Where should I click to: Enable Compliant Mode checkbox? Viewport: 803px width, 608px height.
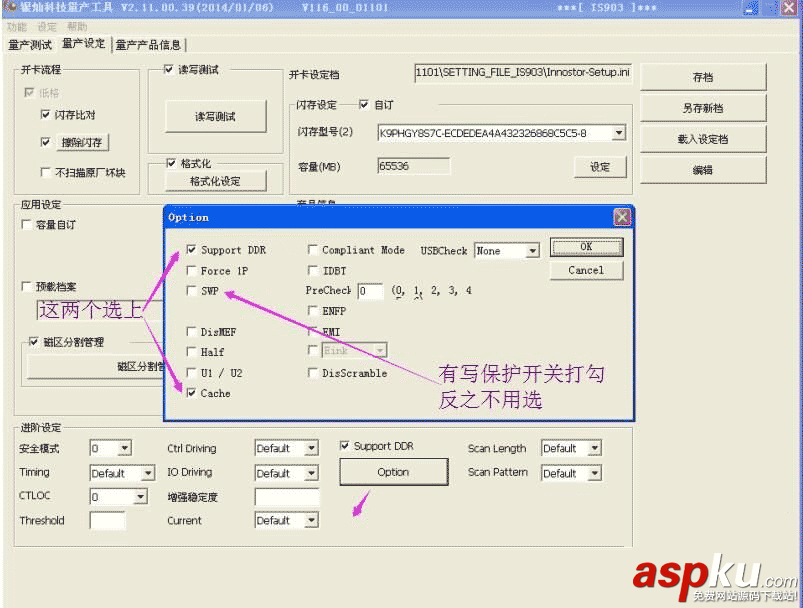312,250
